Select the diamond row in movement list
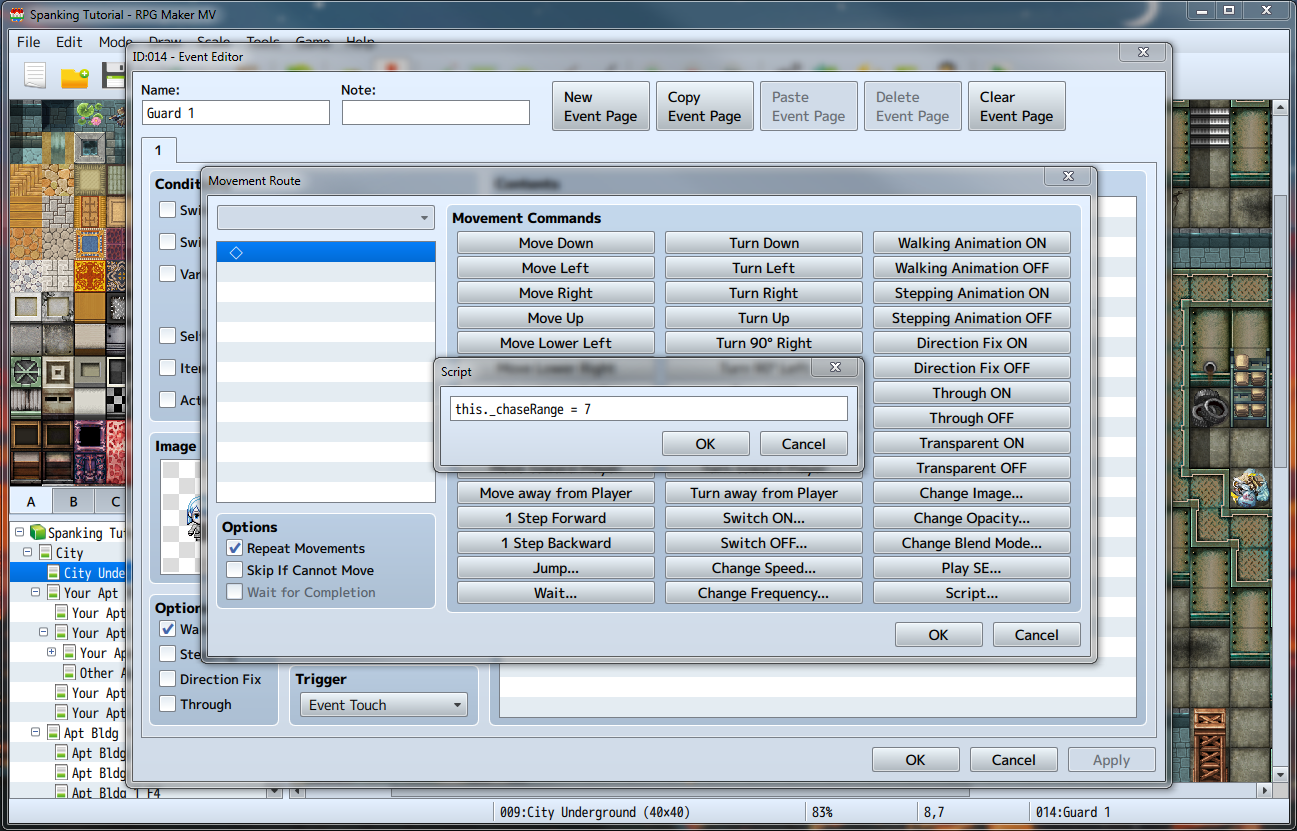 tap(326, 252)
